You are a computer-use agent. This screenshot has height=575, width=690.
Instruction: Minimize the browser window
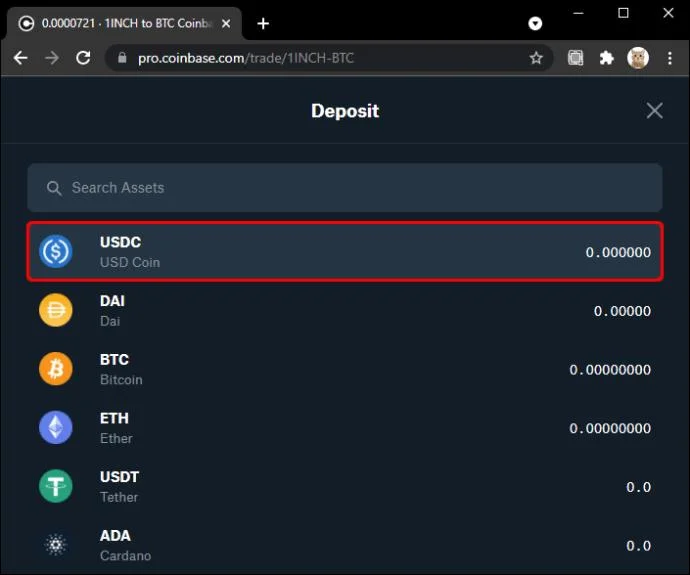point(578,13)
